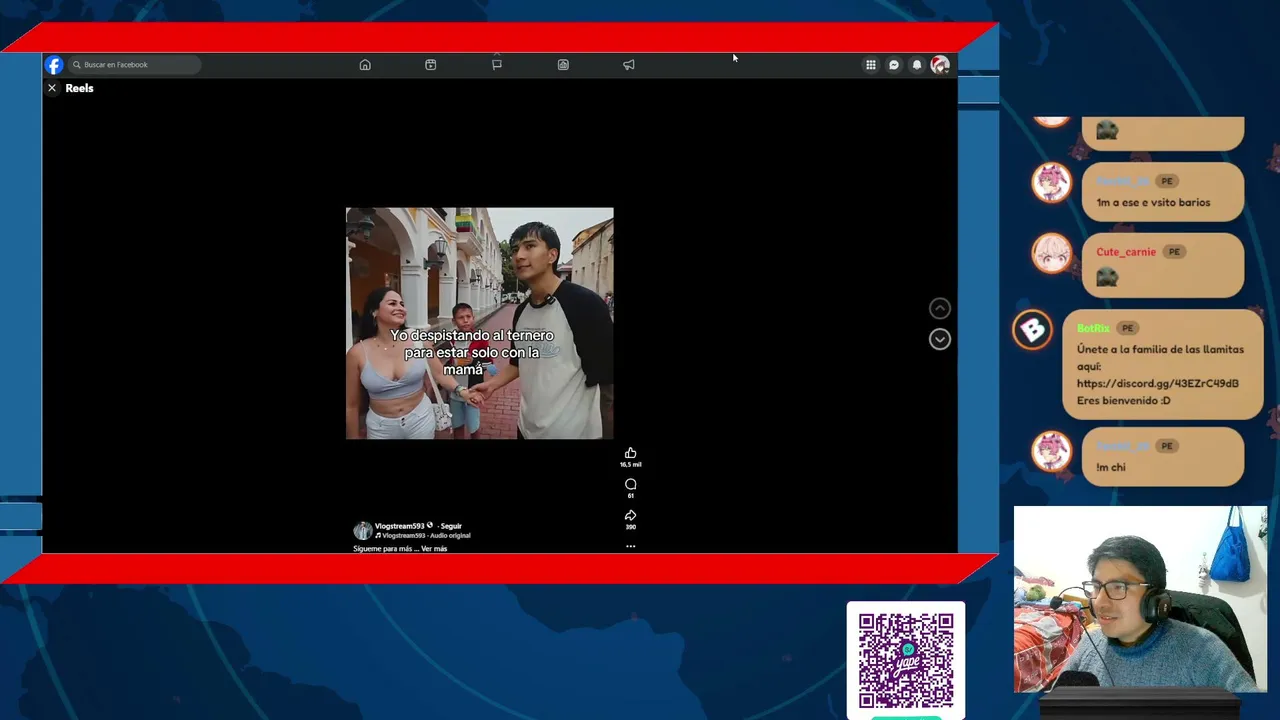Open the reel comments bubble
This screenshot has width=1280, height=720.
pos(630,484)
